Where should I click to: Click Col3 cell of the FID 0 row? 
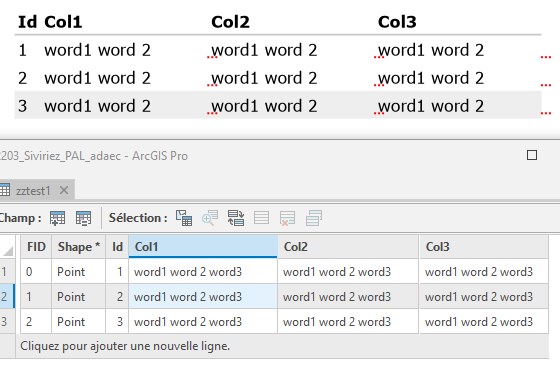[x=484, y=272]
